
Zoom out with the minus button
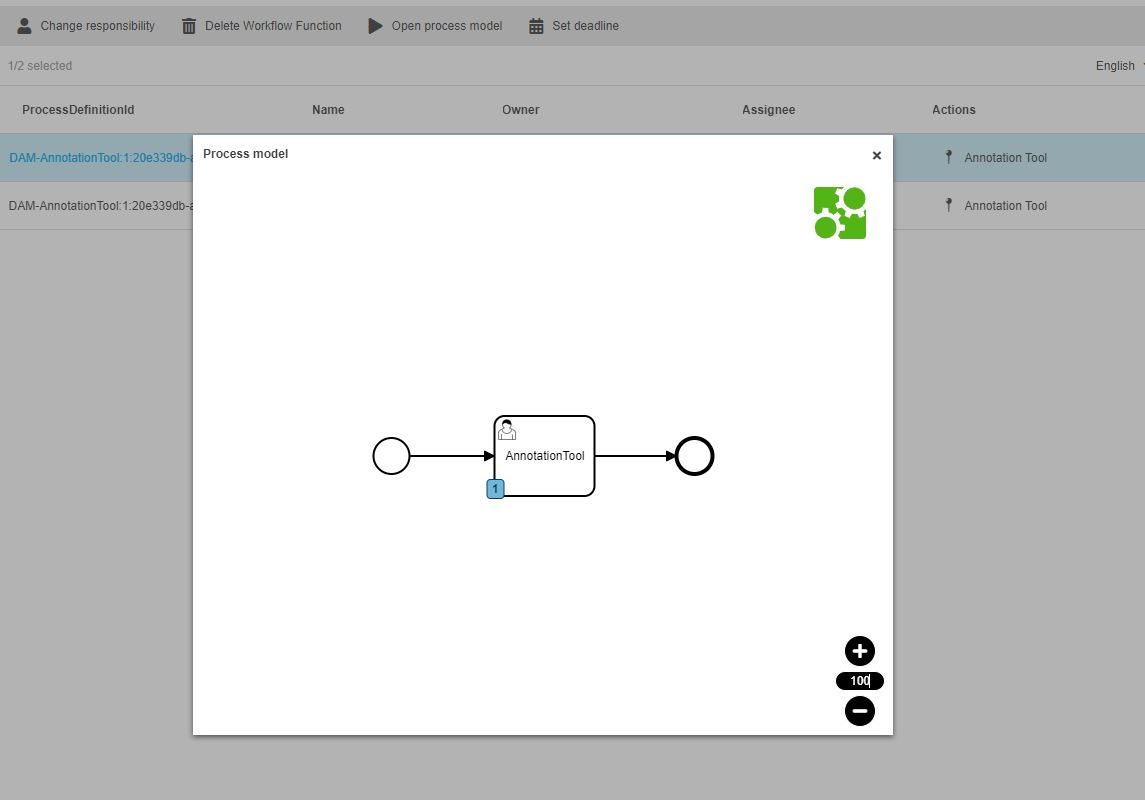click(x=860, y=711)
